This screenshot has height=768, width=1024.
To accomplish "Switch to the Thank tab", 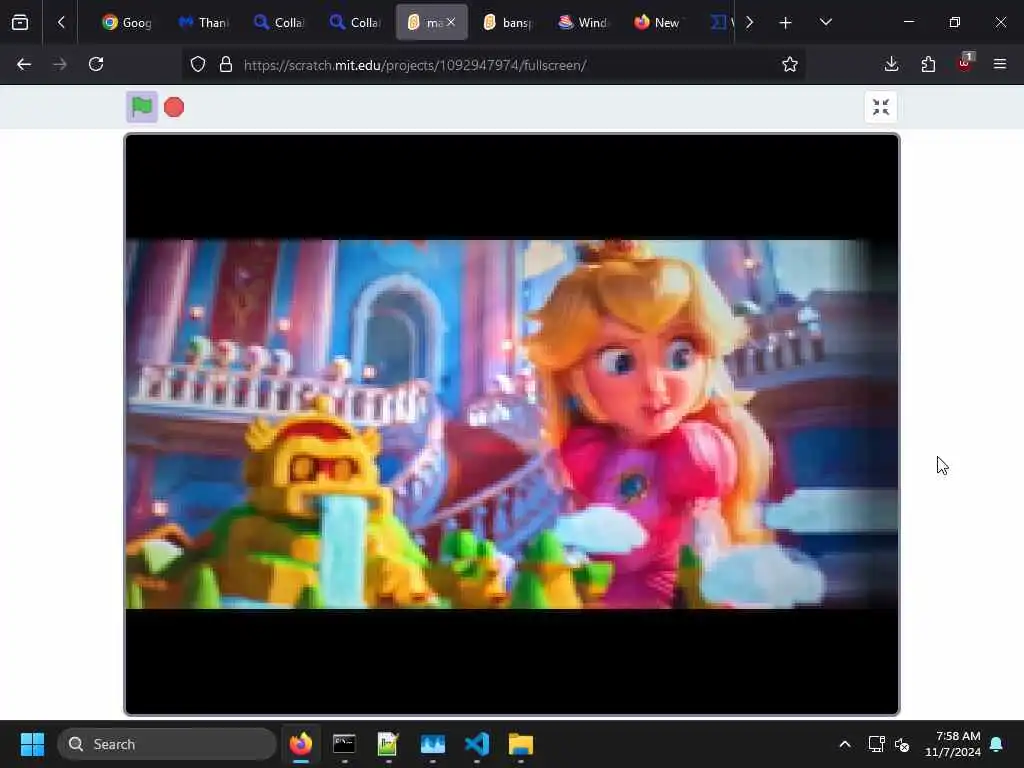I will point(203,23).
